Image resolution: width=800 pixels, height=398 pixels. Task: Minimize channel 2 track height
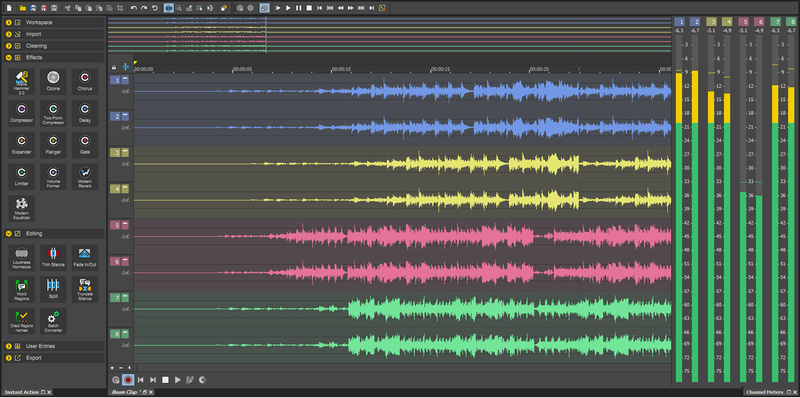click(125, 116)
